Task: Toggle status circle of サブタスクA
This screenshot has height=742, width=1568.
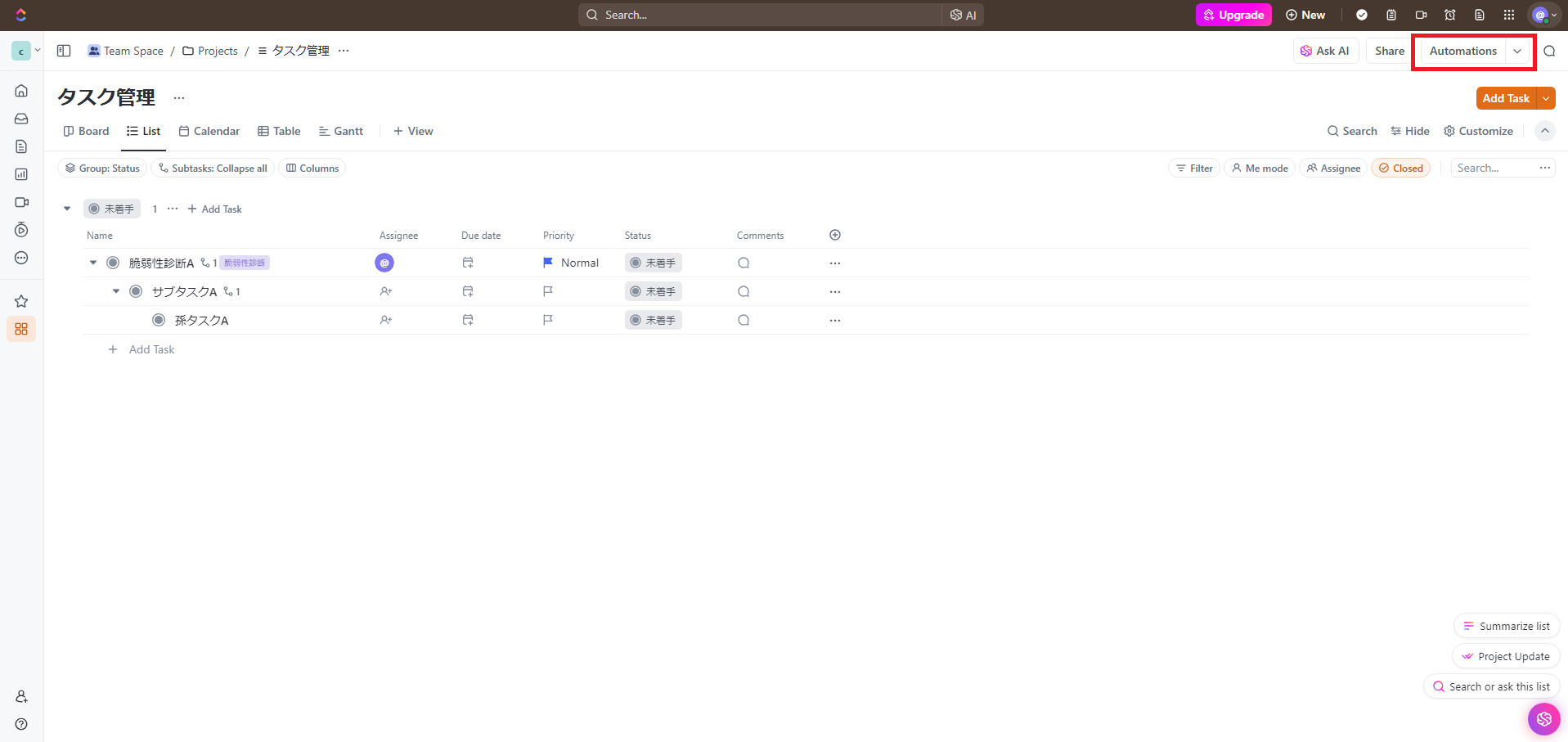Action: coord(136,291)
